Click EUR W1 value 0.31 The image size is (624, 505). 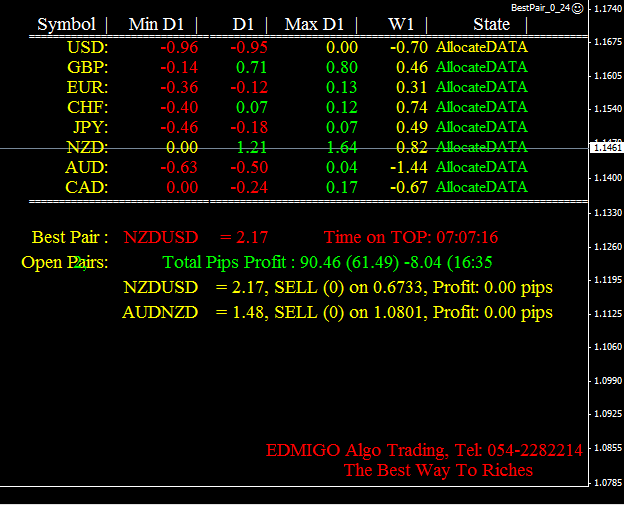pyautogui.click(x=411, y=87)
